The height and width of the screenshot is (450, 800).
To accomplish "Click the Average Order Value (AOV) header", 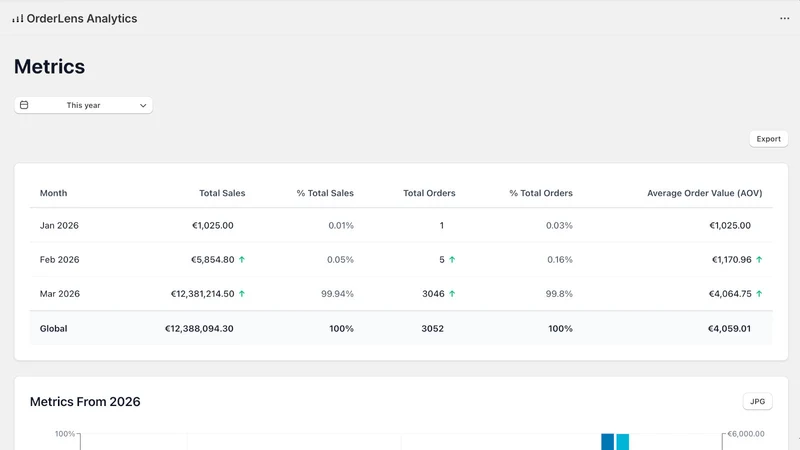I will coord(705,193).
